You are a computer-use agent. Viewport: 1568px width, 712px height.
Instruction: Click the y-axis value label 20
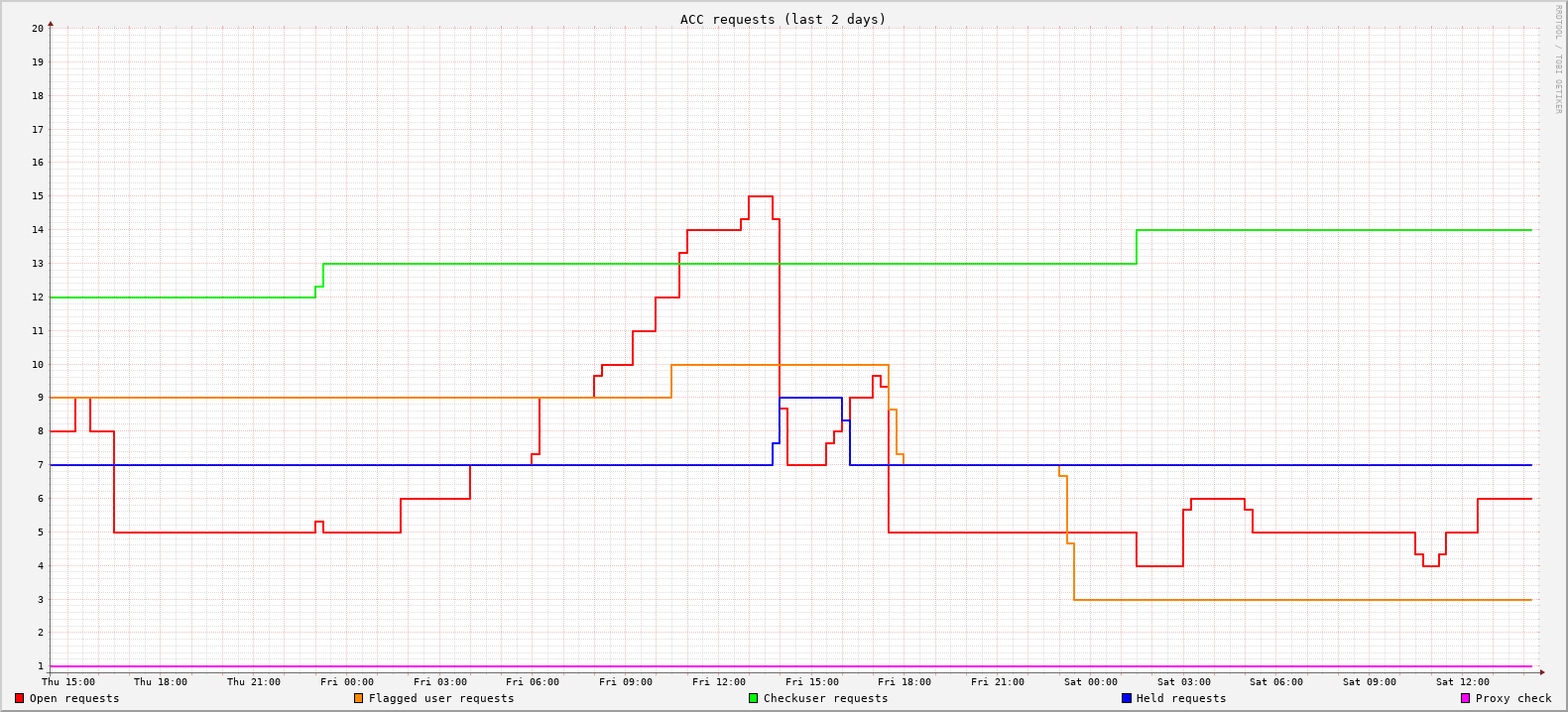click(x=38, y=28)
